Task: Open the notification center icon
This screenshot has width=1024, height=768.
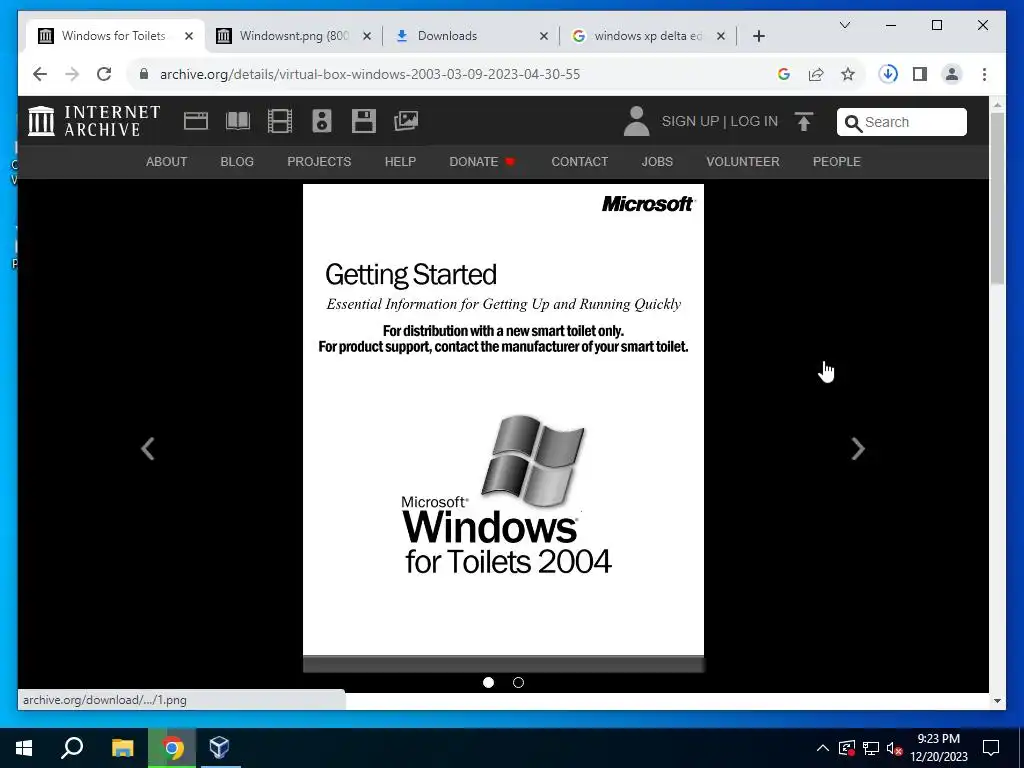Action: [991, 748]
